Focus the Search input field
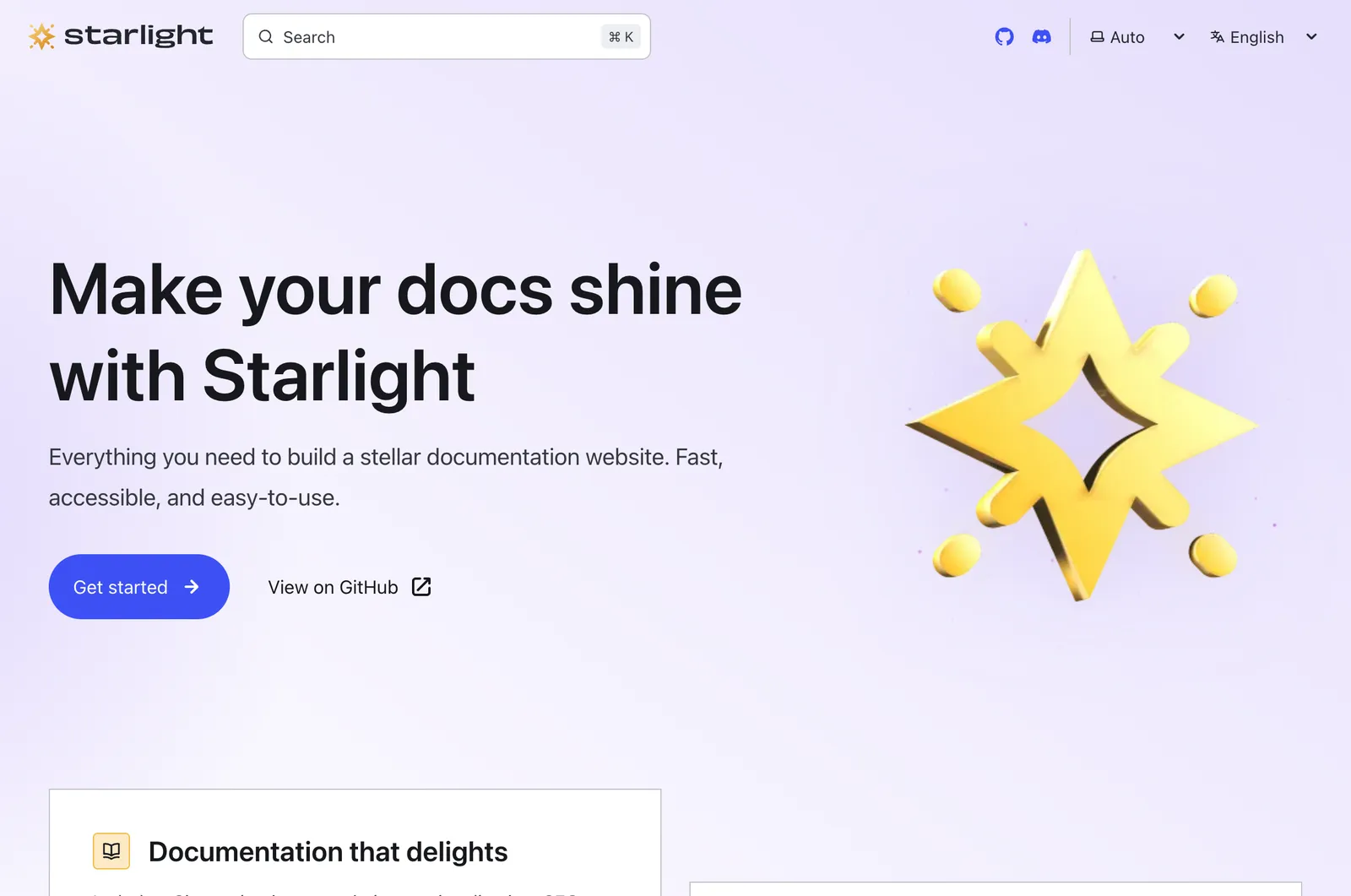 point(447,37)
